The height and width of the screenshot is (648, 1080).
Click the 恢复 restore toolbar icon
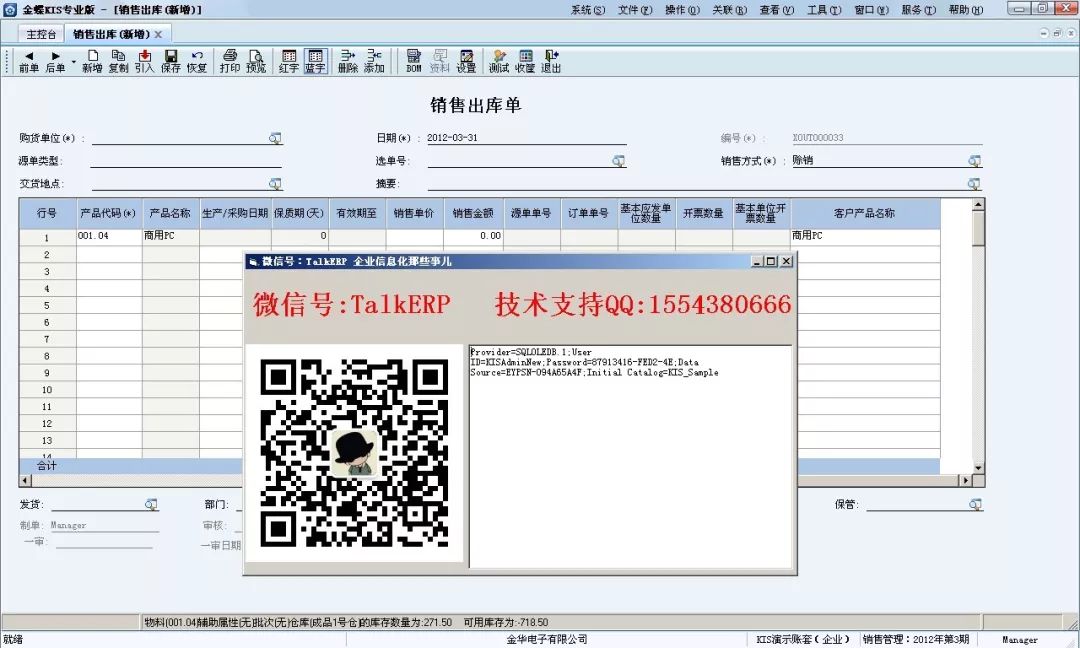[197, 61]
